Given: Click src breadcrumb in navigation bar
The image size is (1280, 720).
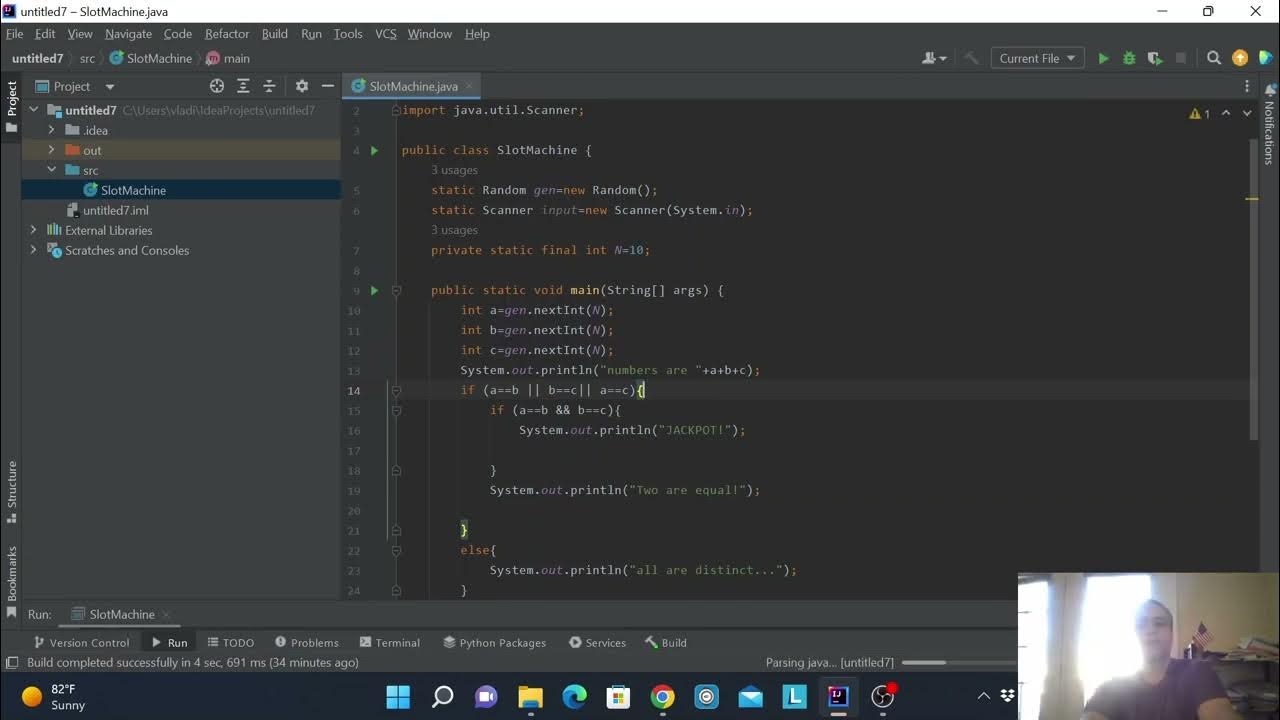Looking at the screenshot, I should click(88, 59).
